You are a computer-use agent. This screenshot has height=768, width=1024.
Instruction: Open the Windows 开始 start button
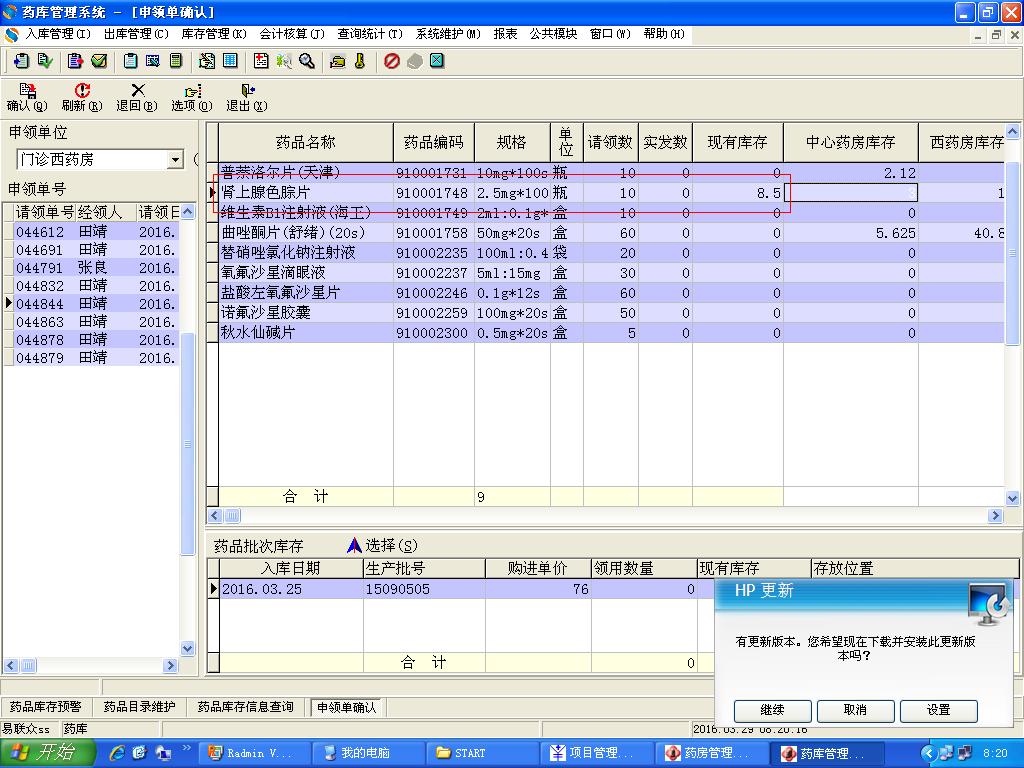[x=47, y=753]
